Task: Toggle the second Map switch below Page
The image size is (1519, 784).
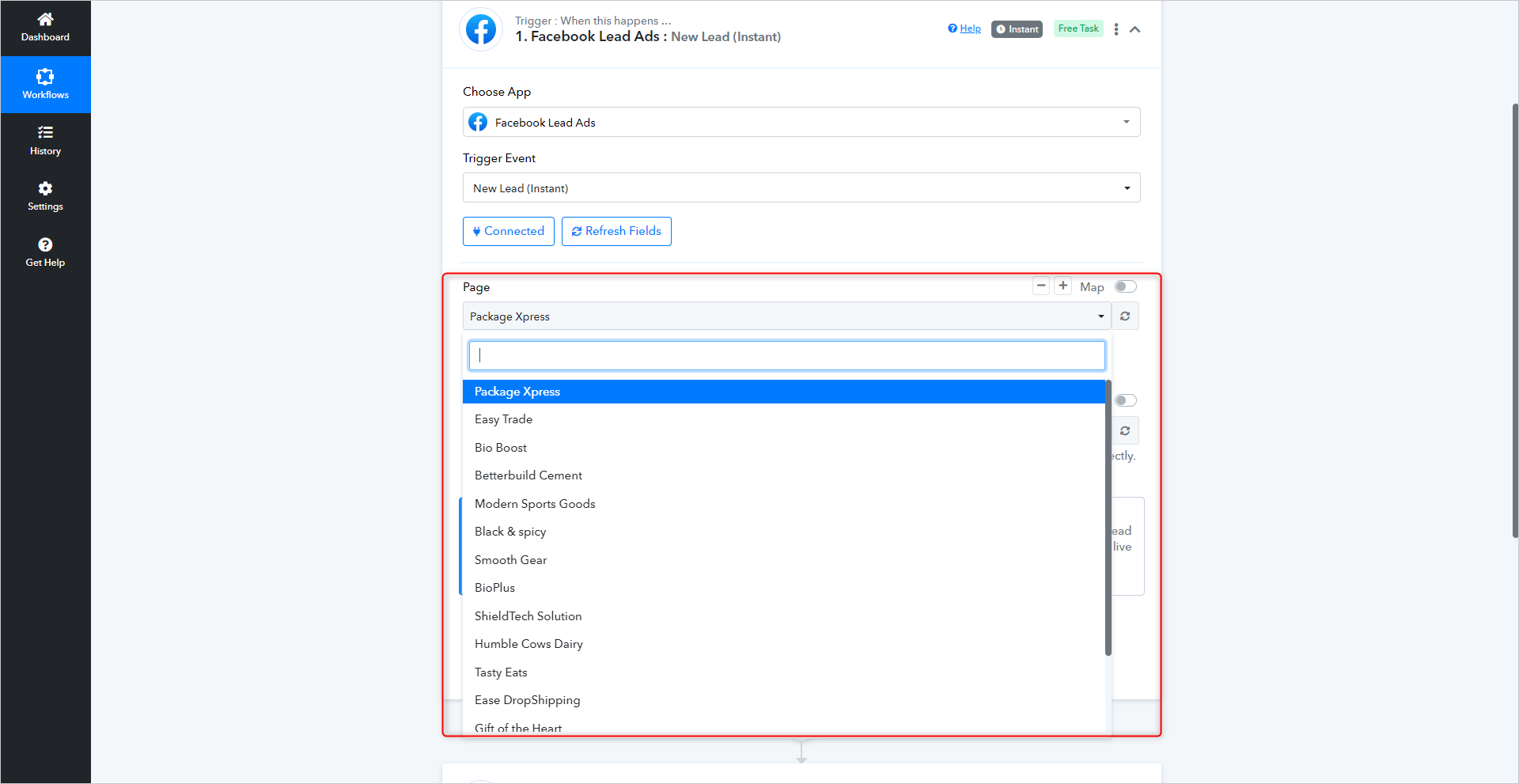Action: coord(1125,400)
